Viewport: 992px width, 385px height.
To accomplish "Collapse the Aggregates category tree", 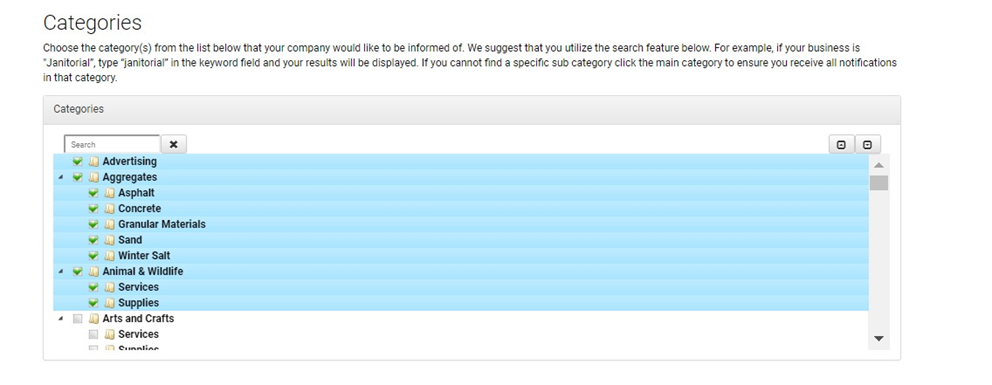I will coord(61,178).
